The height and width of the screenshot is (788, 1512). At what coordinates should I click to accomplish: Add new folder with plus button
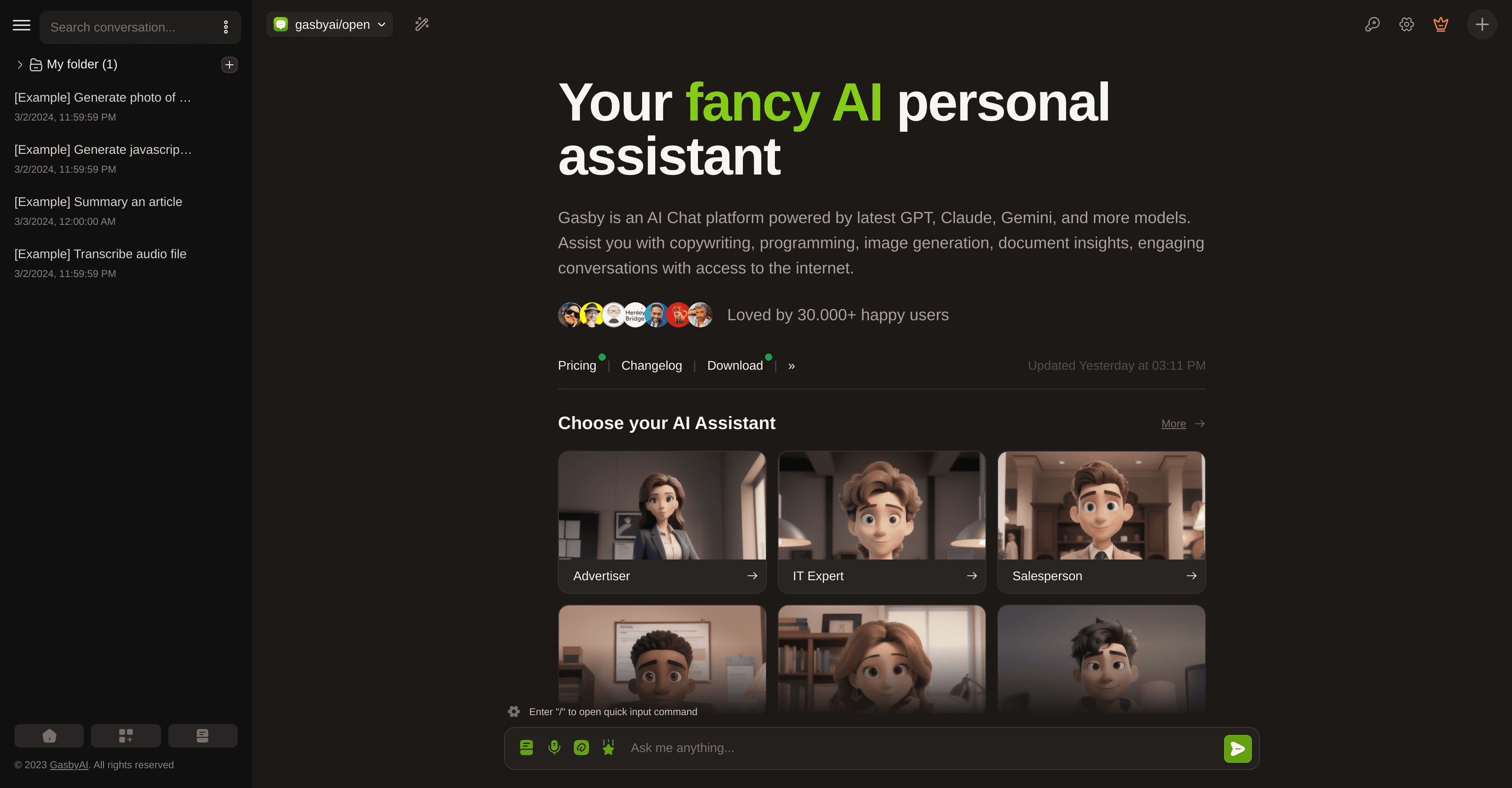pos(229,64)
